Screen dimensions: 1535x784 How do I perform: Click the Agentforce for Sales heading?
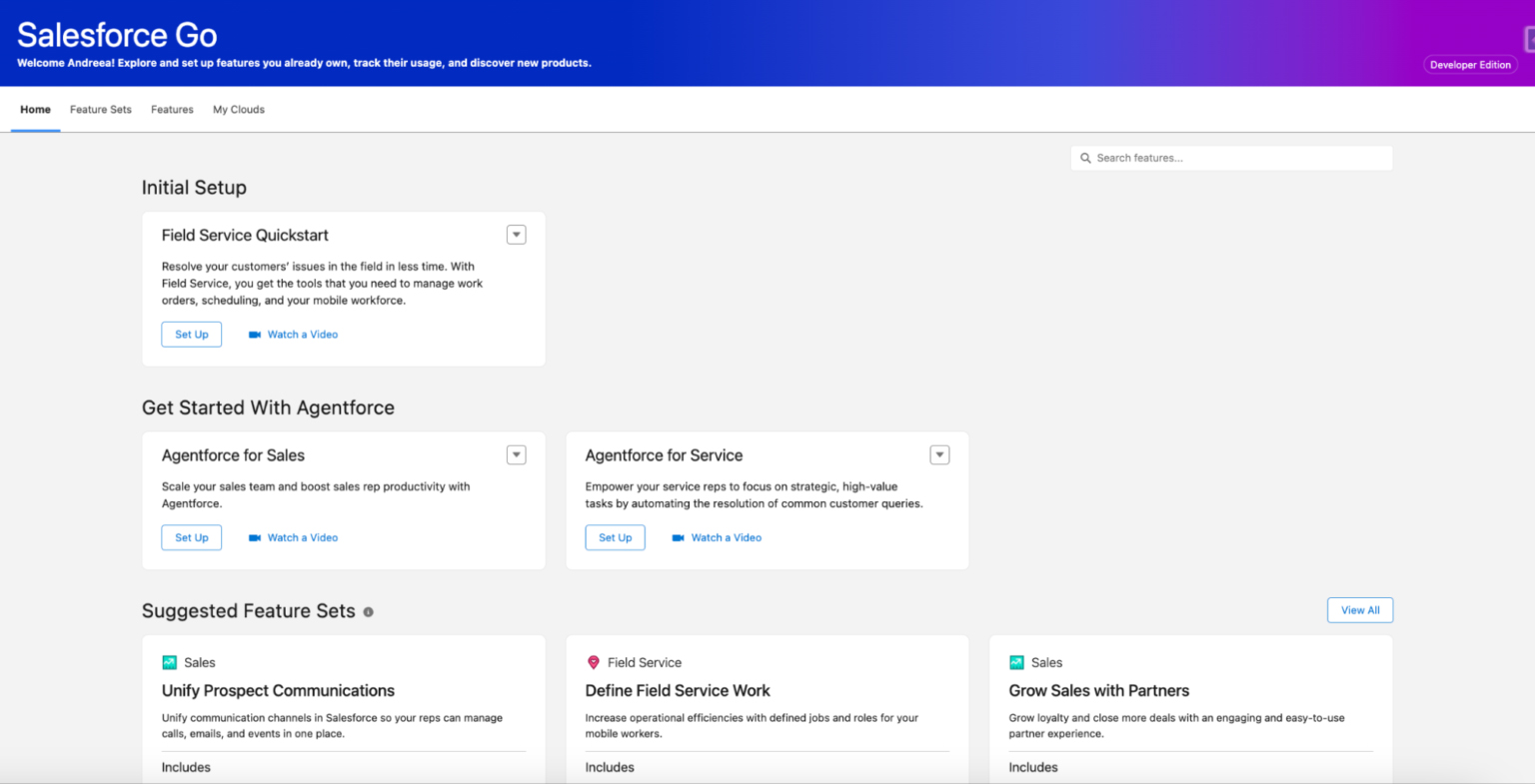pos(233,455)
